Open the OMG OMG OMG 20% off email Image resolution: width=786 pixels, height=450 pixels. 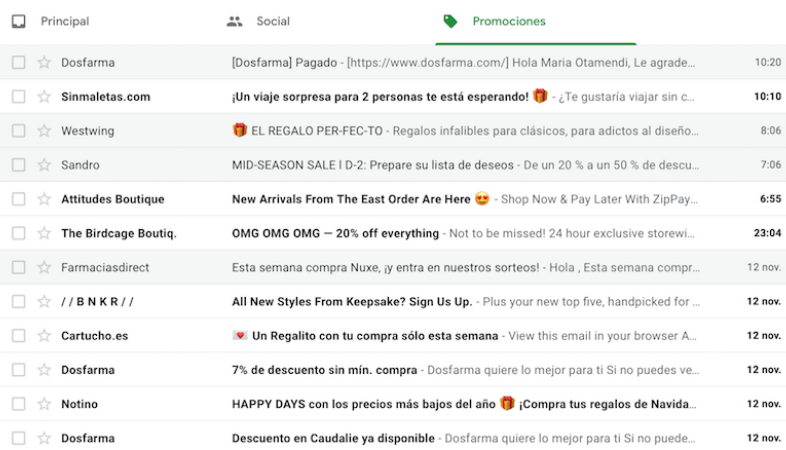coord(400,233)
